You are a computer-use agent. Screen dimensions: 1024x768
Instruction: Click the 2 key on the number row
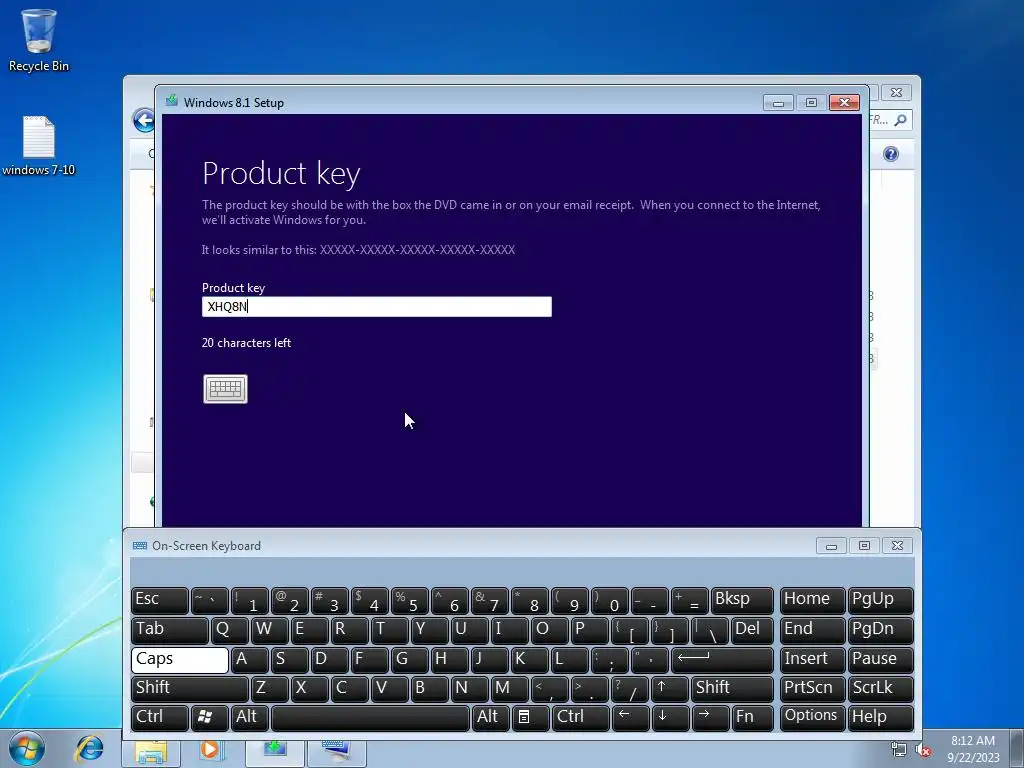[x=289, y=600]
